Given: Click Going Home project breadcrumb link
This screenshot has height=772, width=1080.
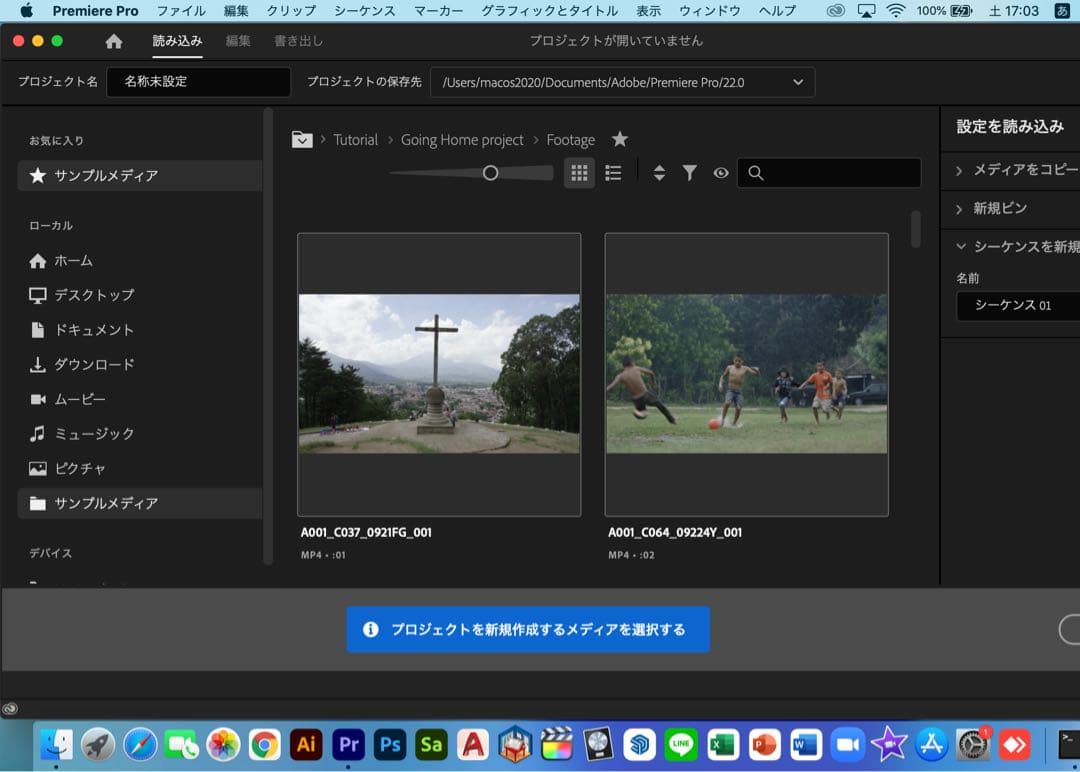Looking at the screenshot, I should point(462,140).
